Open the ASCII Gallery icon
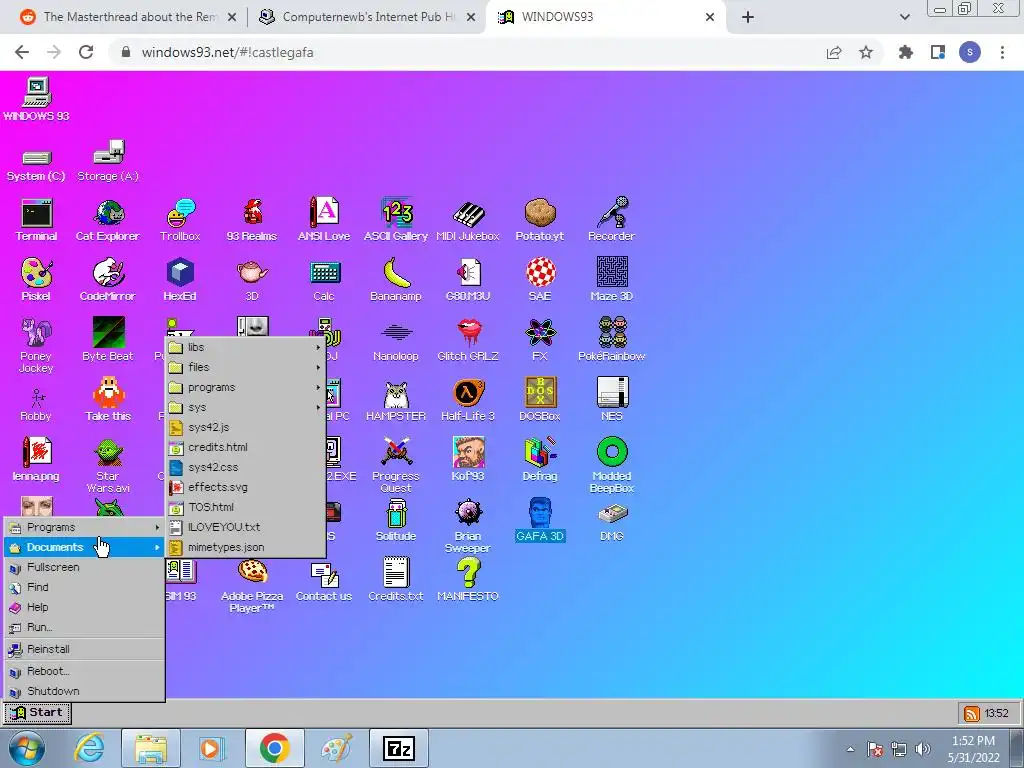 pos(396,220)
